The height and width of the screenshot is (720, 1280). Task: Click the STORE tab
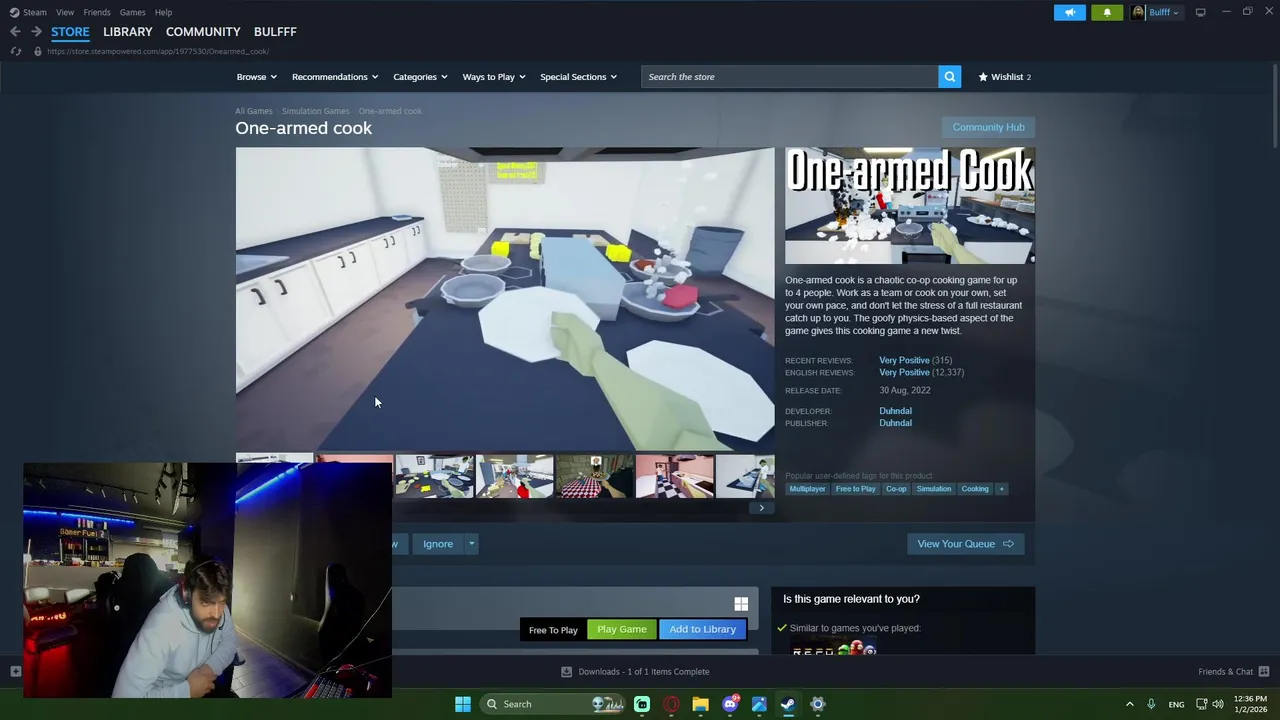[70, 32]
